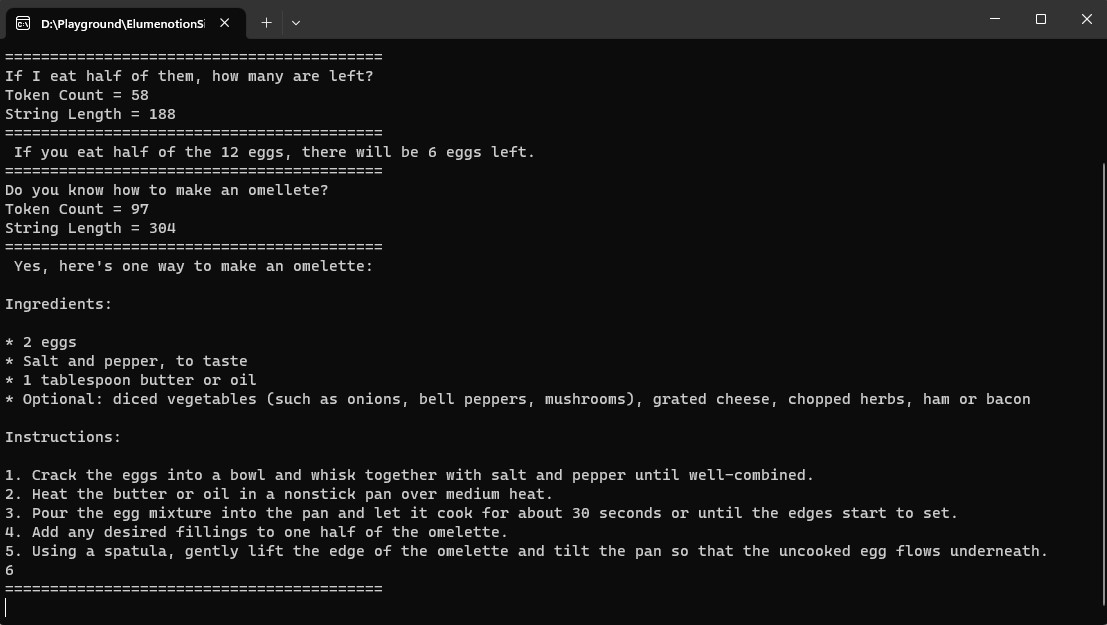Minimize the terminal window
Viewport: 1107px width, 625px height.
tap(995, 19)
